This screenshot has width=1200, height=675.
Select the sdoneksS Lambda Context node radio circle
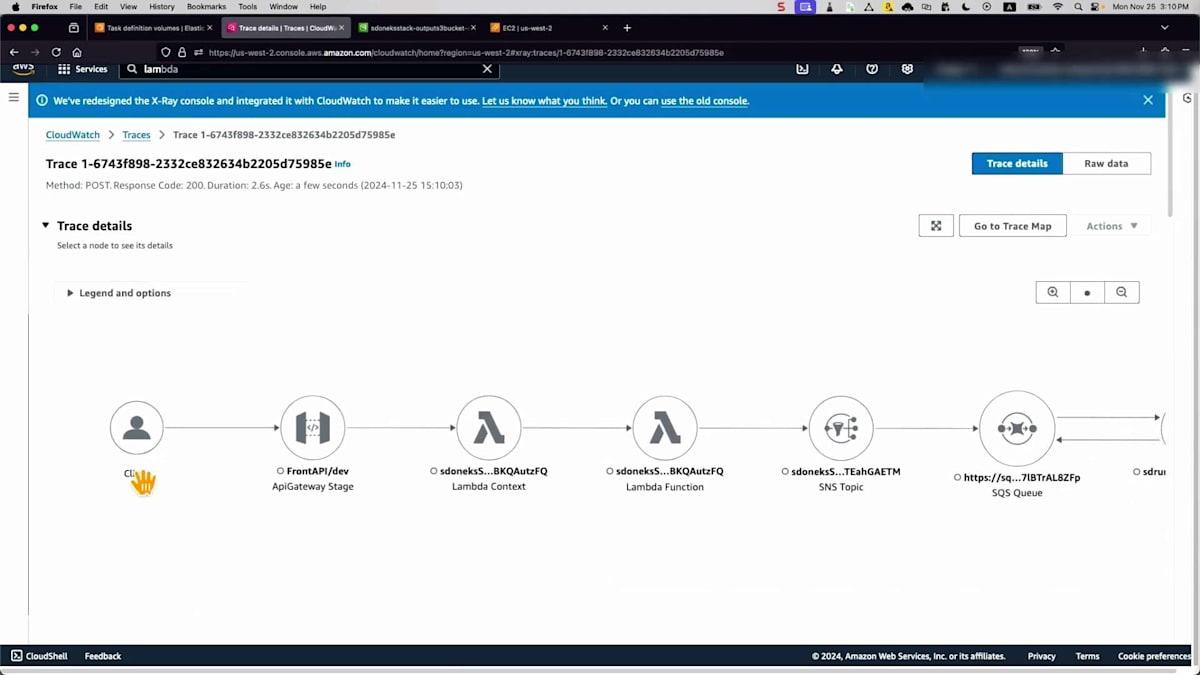tap(434, 471)
